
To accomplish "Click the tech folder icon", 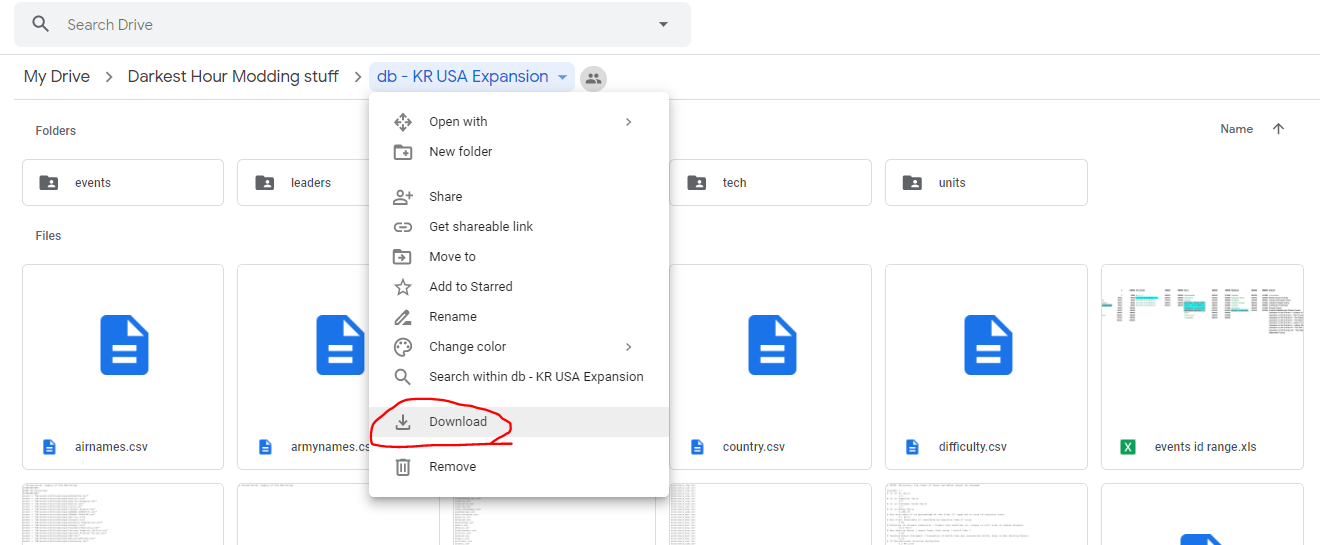I will tap(696, 183).
